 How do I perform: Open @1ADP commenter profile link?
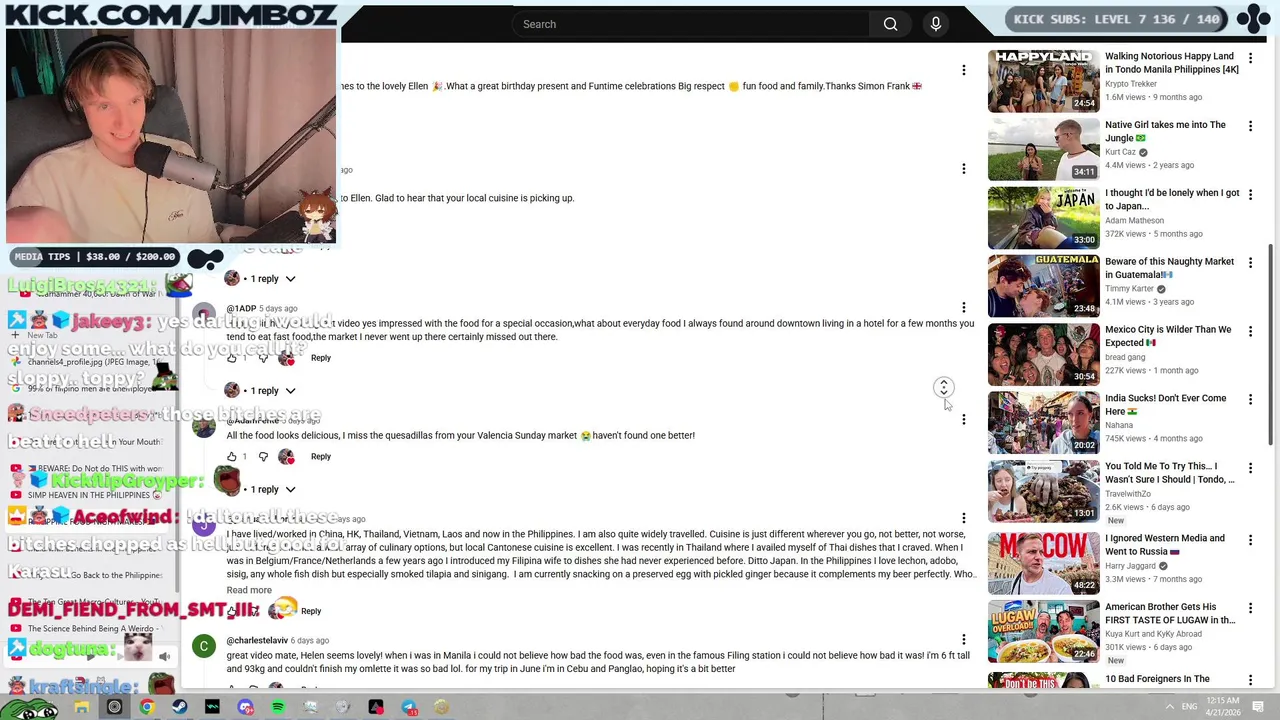[x=241, y=309]
